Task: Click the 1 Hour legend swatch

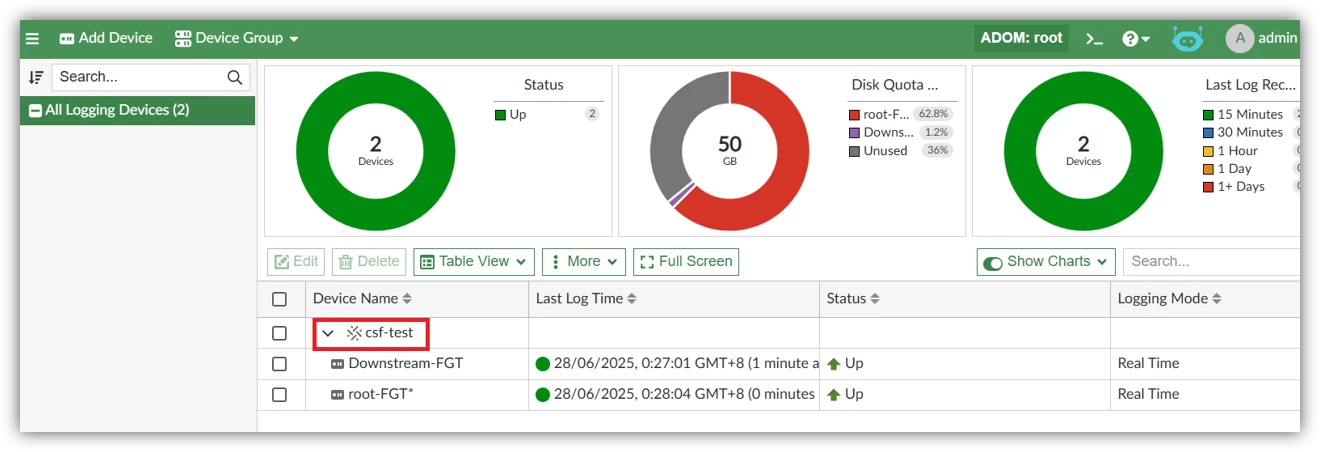Action: [1208, 151]
